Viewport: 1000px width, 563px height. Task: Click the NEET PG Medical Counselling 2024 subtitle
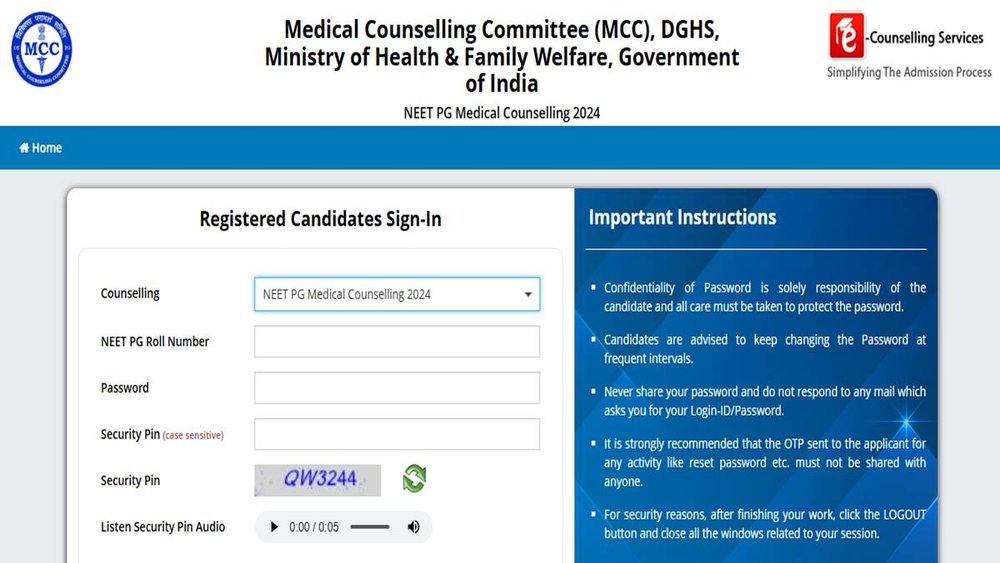click(x=502, y=113)
